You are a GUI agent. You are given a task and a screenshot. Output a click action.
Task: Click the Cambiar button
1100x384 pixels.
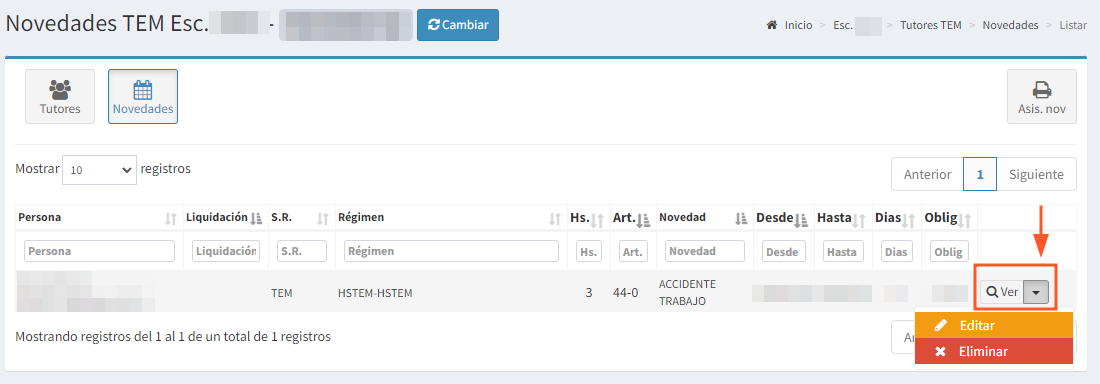pos(457,25)
